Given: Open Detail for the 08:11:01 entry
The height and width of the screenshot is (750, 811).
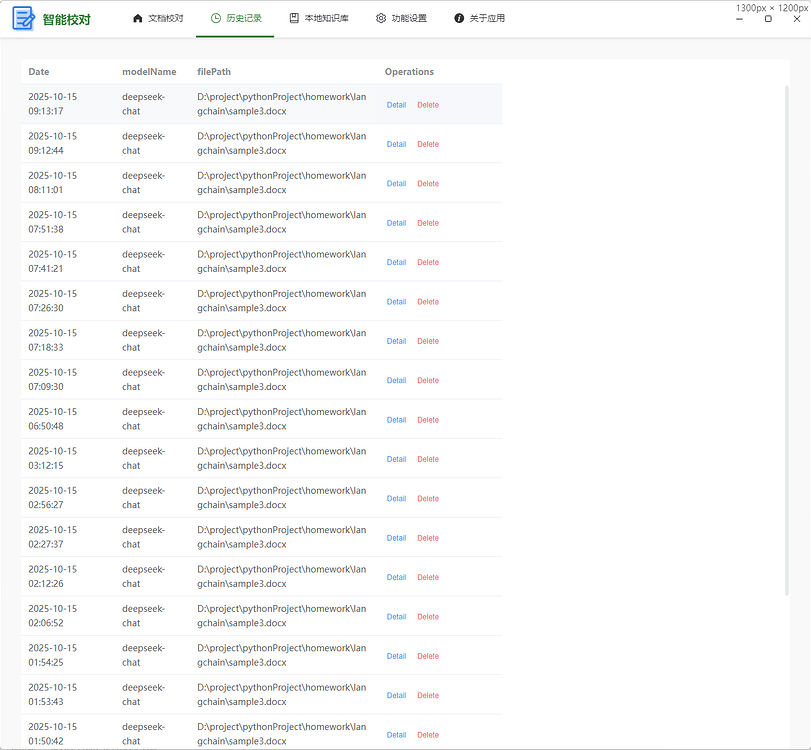Looking at the screenshot, I should [x=396, y=184].
